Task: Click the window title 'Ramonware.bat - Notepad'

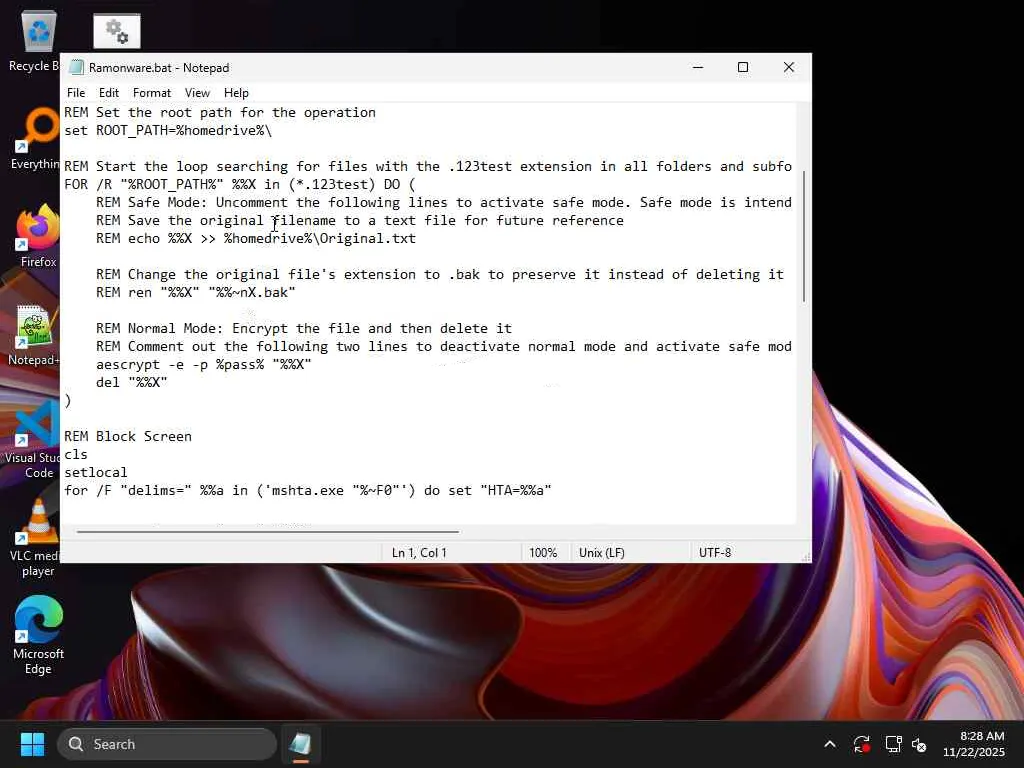Action: pyautogui.click(x=159, y=68)
